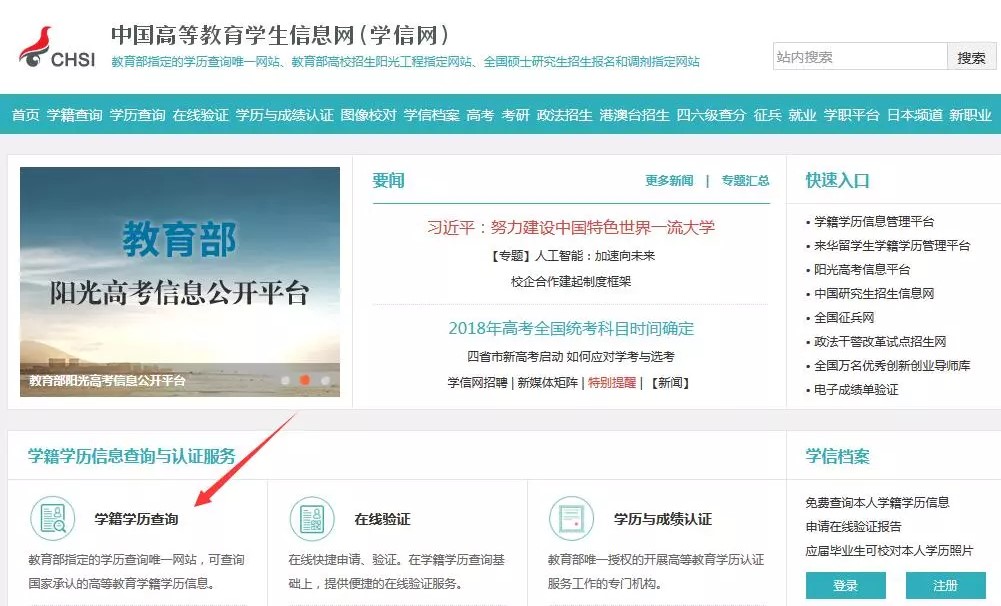Open 来华留学生学籍学历管理平台 quick link
The height and width of the screenshot is (606, 1001).
click(892, 246)
